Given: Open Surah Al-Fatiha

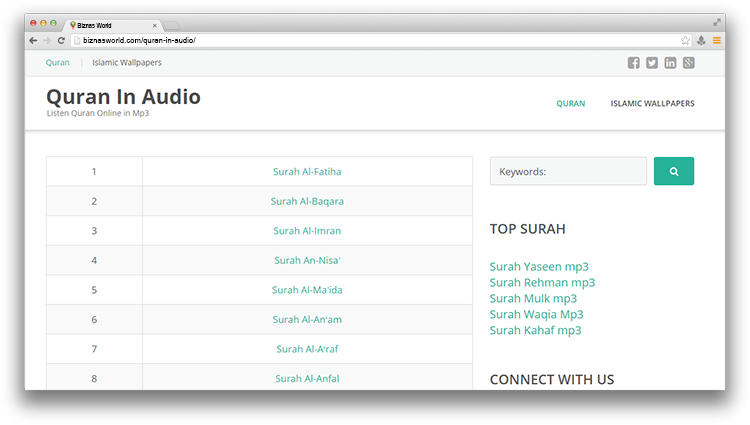Looking at the screenshot, I should (x=307, y=172).
